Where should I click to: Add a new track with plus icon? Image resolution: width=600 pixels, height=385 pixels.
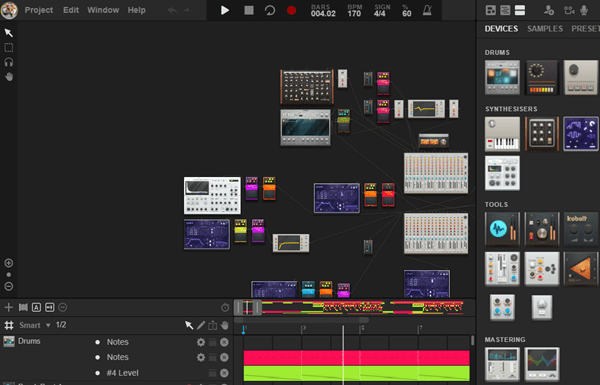[x=8, y=307]
